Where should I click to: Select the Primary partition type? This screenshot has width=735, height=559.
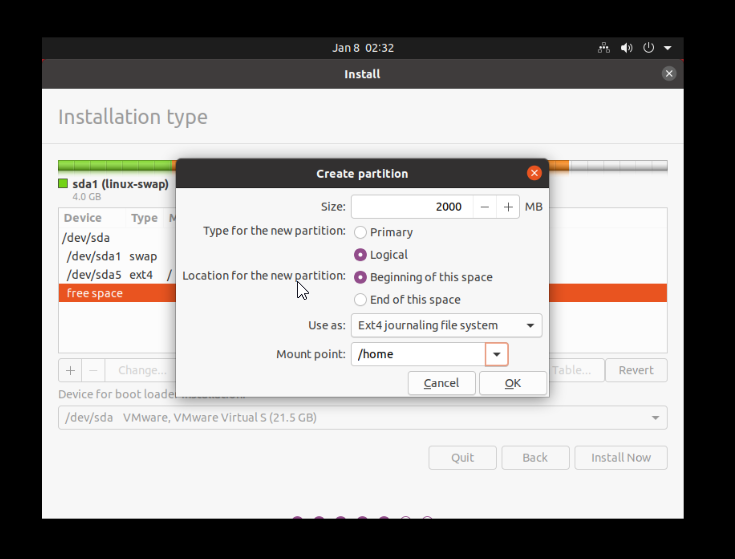(x=384, y=232)
